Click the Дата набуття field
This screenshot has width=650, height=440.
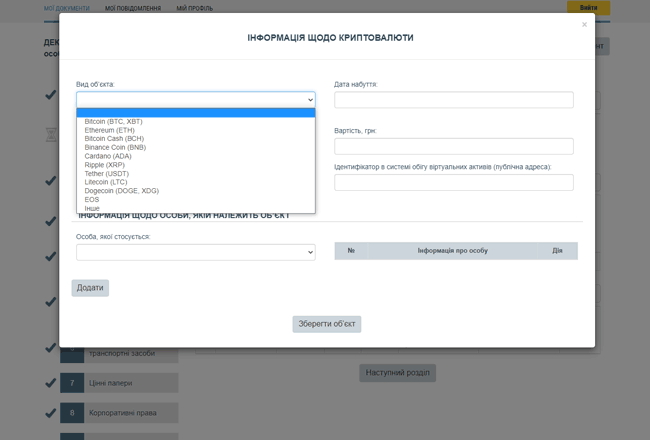(x=453, y=100)
